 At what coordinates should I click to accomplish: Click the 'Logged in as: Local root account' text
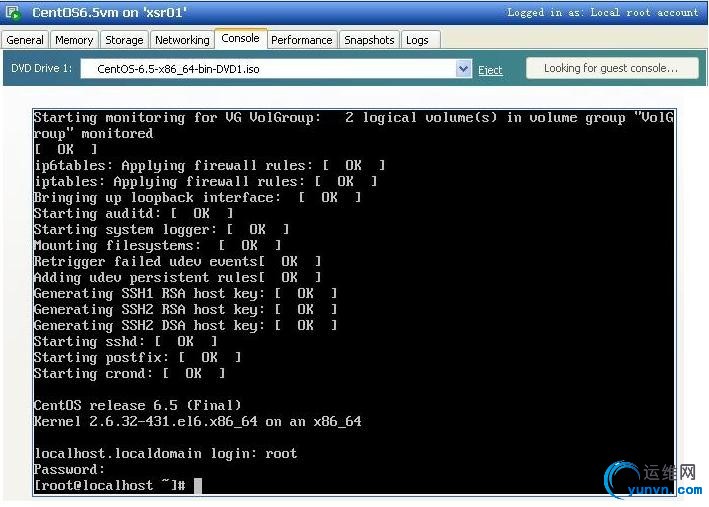pyautogui.click(x=603, y=13)
